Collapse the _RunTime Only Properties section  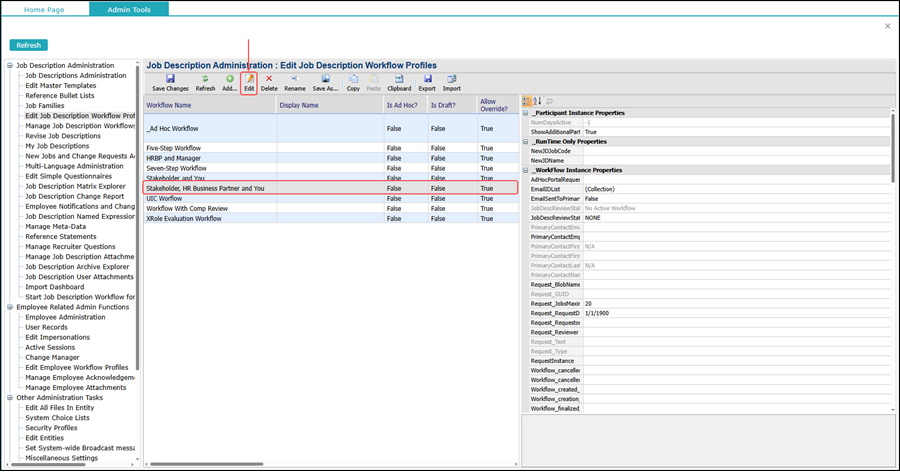pos(526,142)
